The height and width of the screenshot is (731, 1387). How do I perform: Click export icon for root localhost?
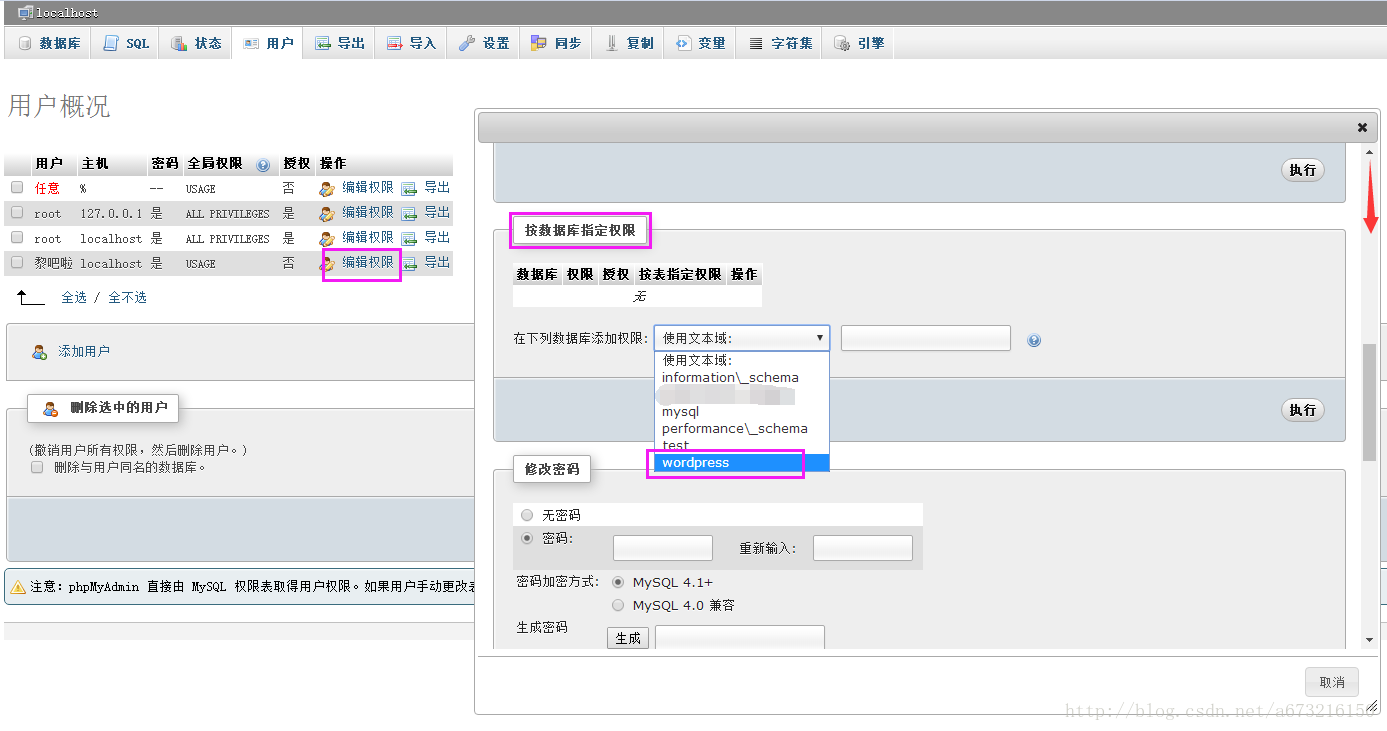click(x=409, y=238)
